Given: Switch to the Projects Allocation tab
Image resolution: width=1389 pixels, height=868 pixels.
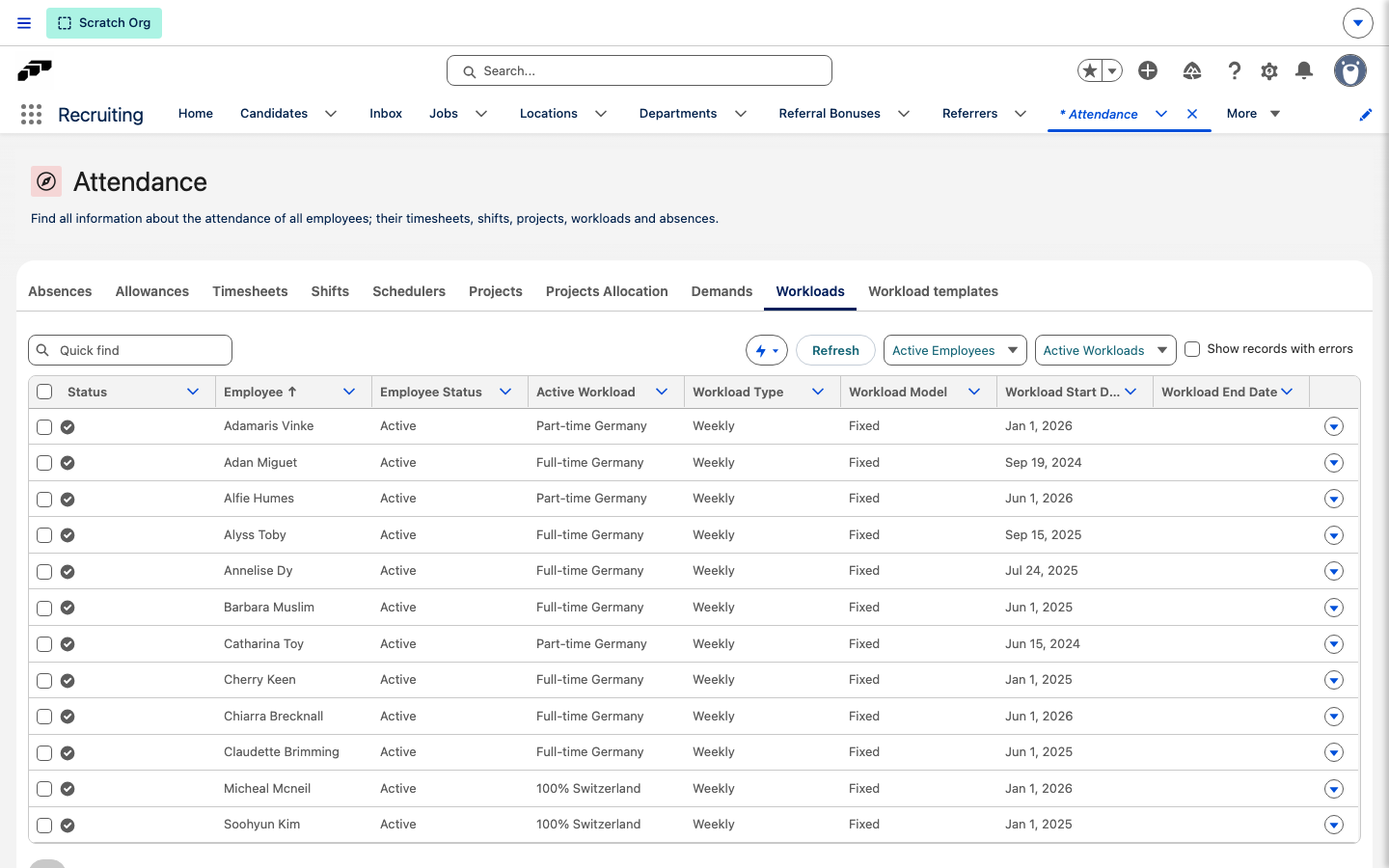Looking at the screenshot, I should 607,291.
